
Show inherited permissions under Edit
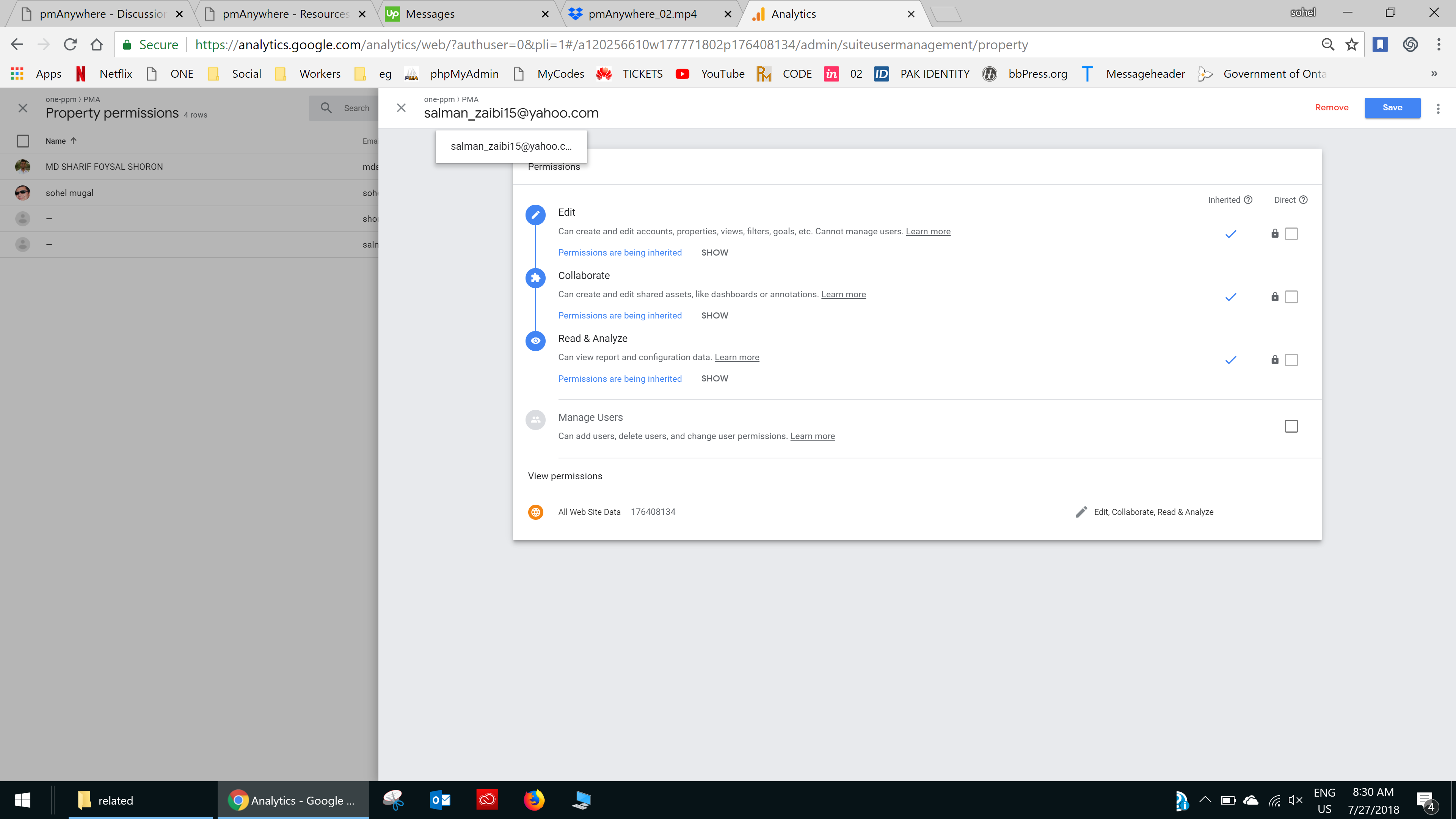click(714, 253)
